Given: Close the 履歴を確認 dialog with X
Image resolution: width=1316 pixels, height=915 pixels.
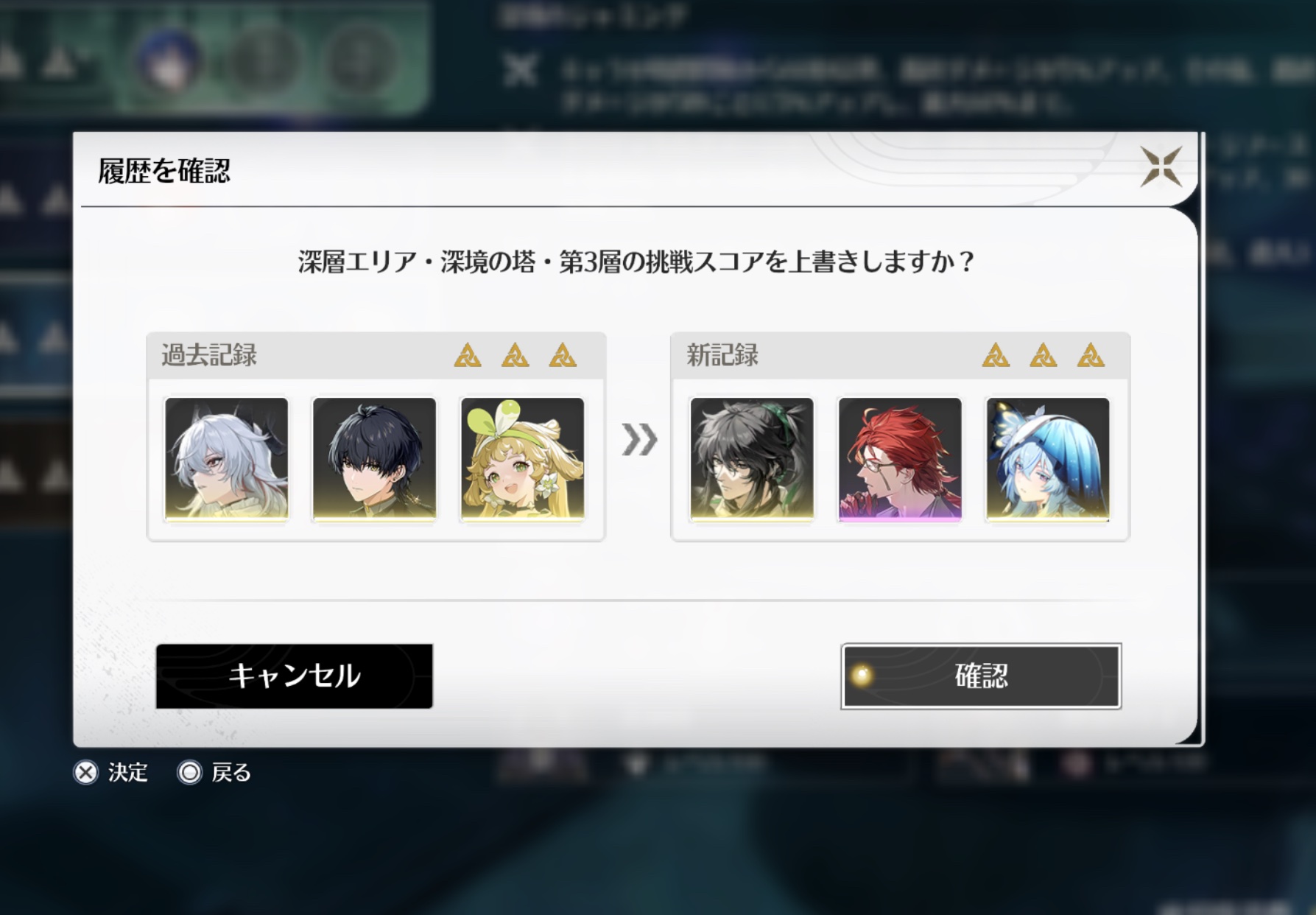Looking at the screenshot, I should tap(1161, 166).
